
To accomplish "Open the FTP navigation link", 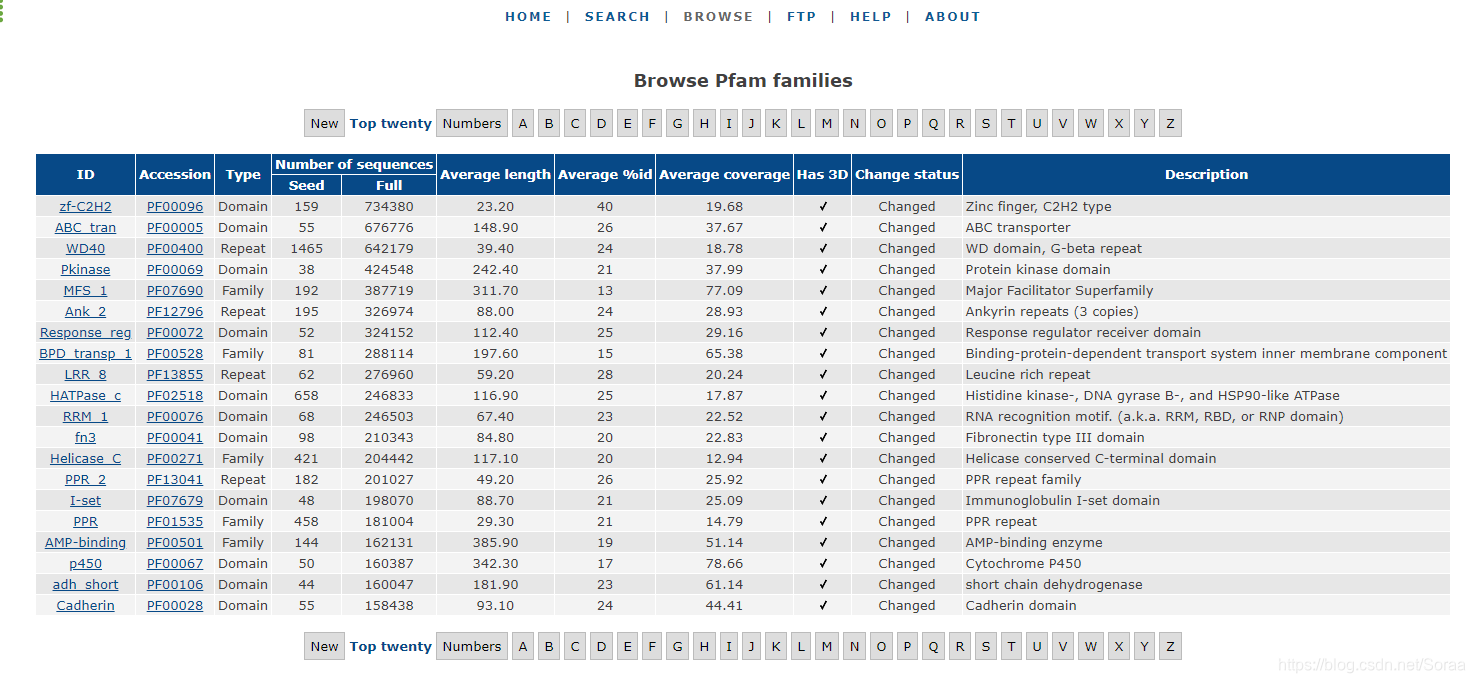I will 801,17.
